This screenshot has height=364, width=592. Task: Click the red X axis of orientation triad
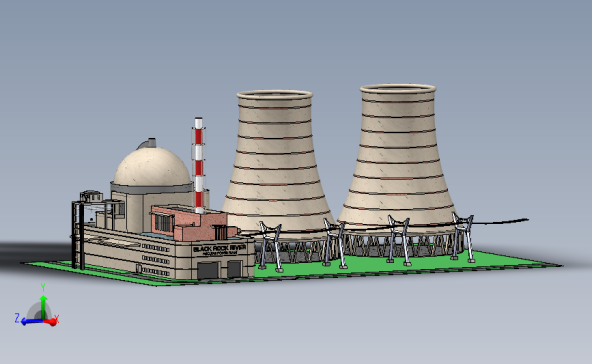tap(51, 321)
